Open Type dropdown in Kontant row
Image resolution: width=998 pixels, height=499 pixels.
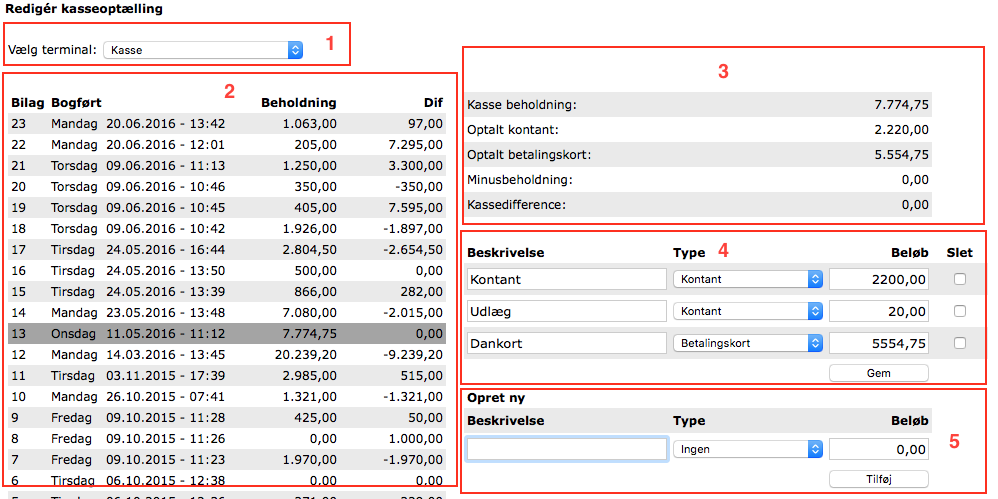tap(747, 280)
